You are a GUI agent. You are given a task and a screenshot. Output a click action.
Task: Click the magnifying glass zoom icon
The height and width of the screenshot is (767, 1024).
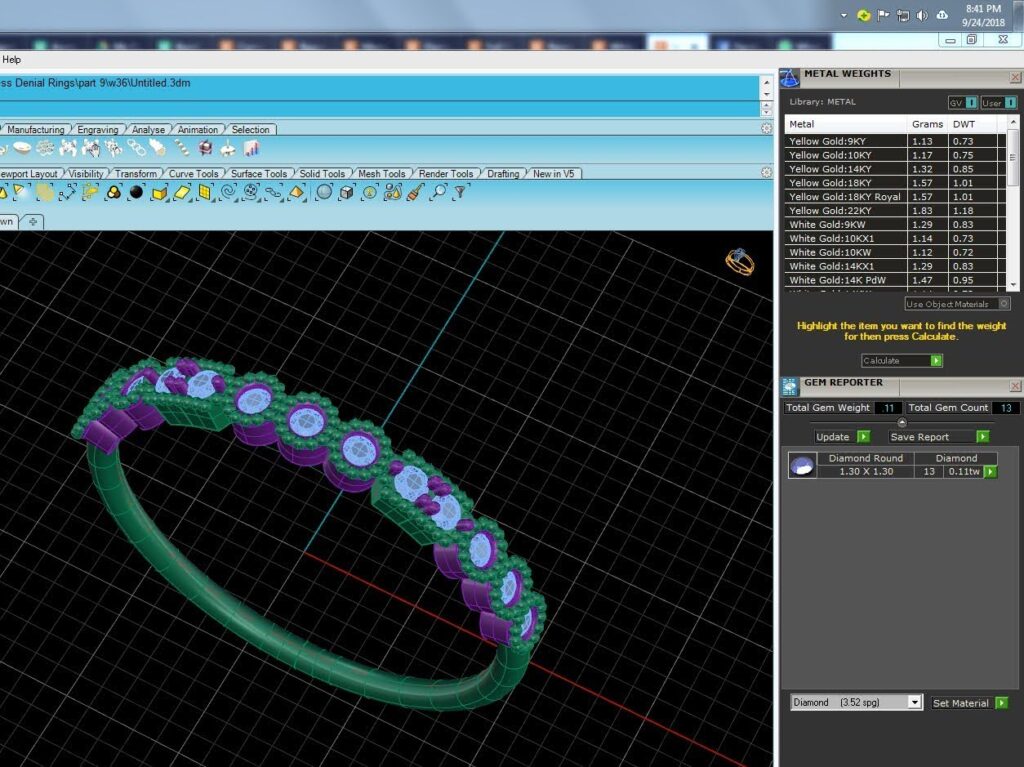coord(439,192)
